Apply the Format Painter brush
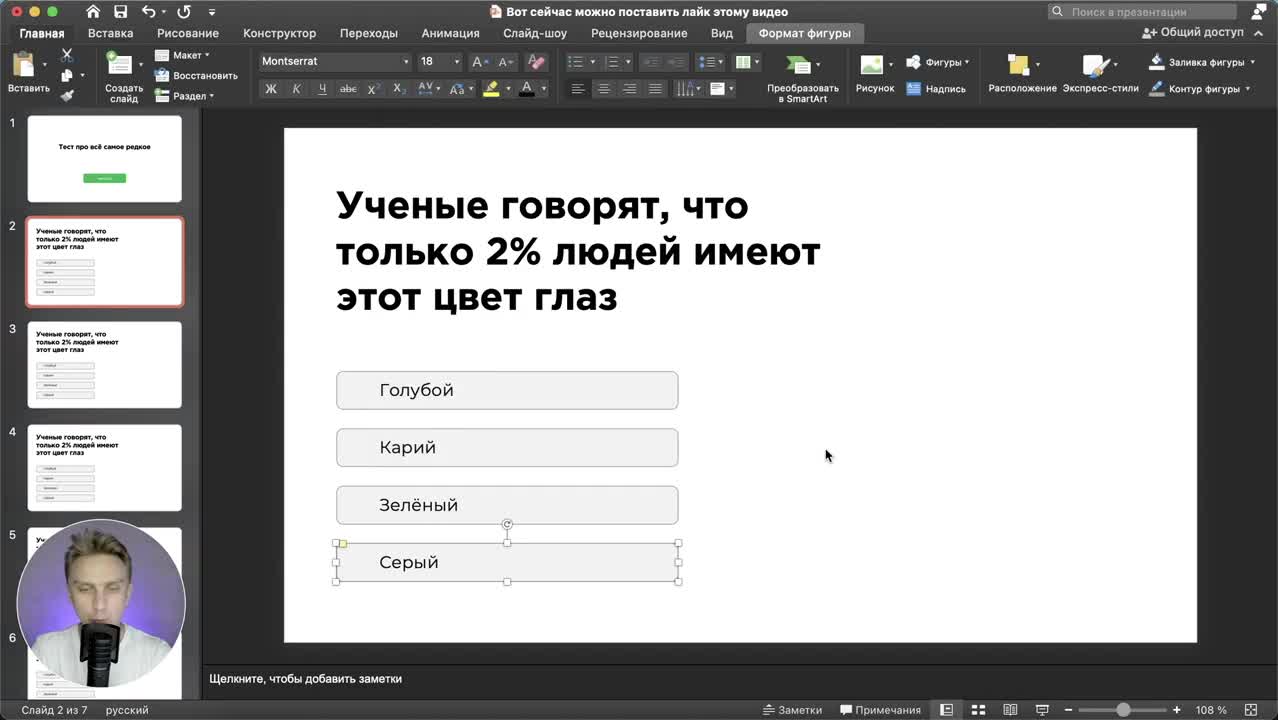This screenshot has width=1278, height=720. tap(67, 96)
